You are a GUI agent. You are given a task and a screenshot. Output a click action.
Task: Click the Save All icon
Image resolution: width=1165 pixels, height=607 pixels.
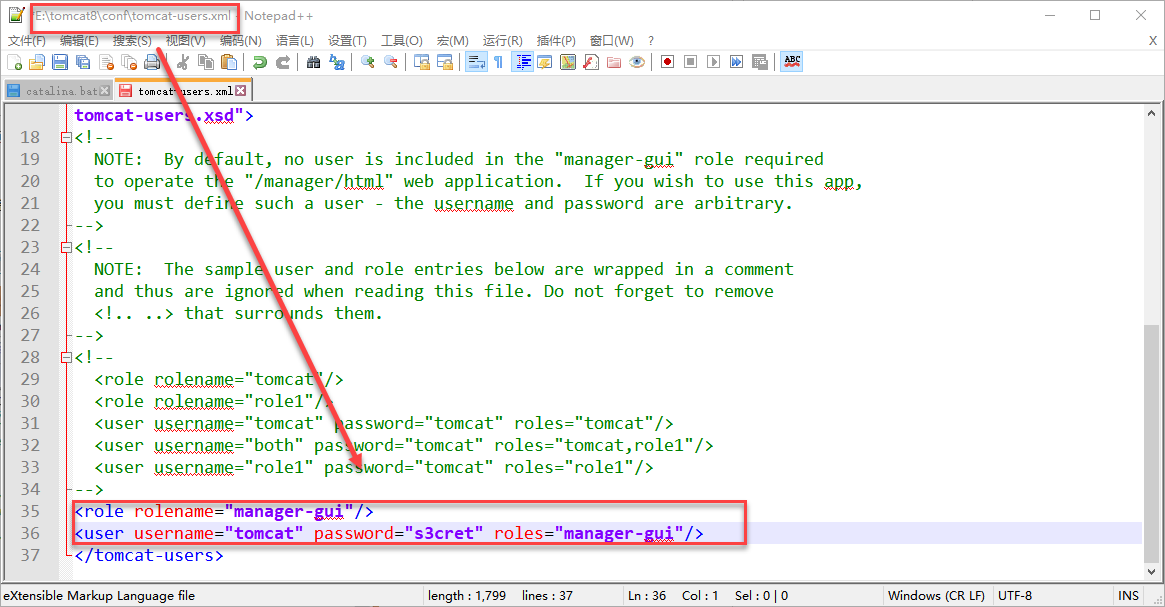(x=83, y=62)
